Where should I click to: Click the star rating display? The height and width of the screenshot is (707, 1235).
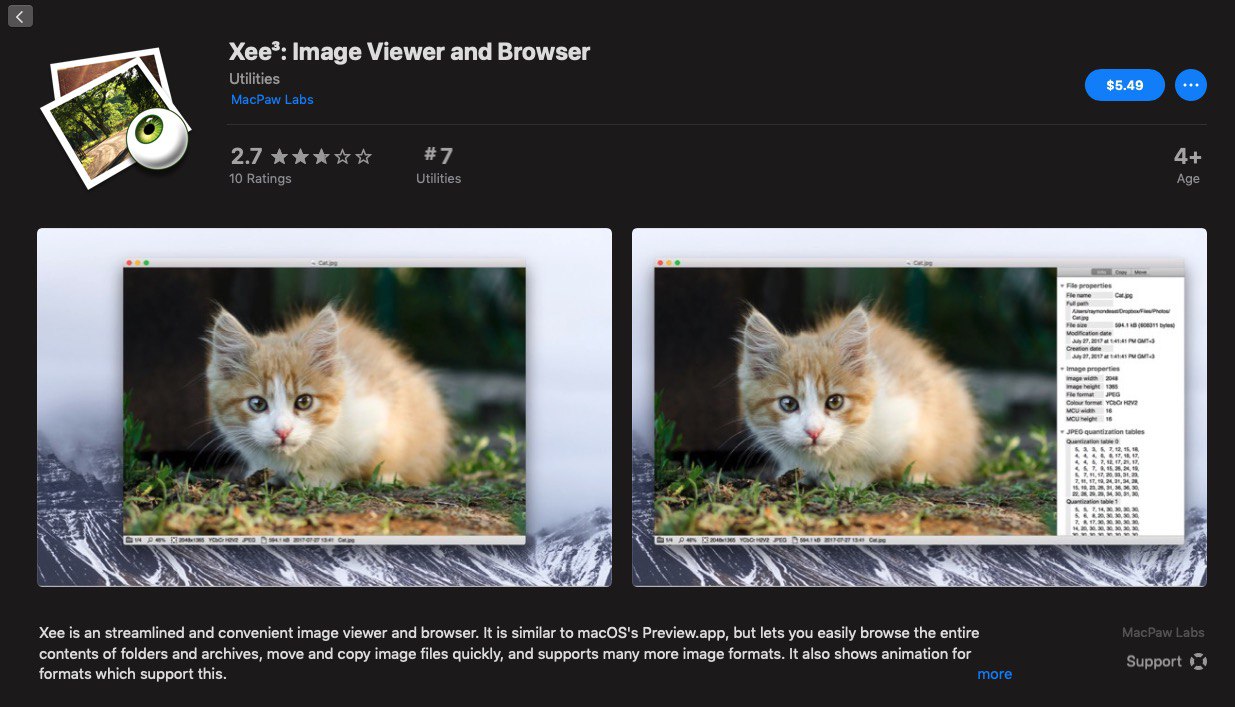click(x=321, y=157)
